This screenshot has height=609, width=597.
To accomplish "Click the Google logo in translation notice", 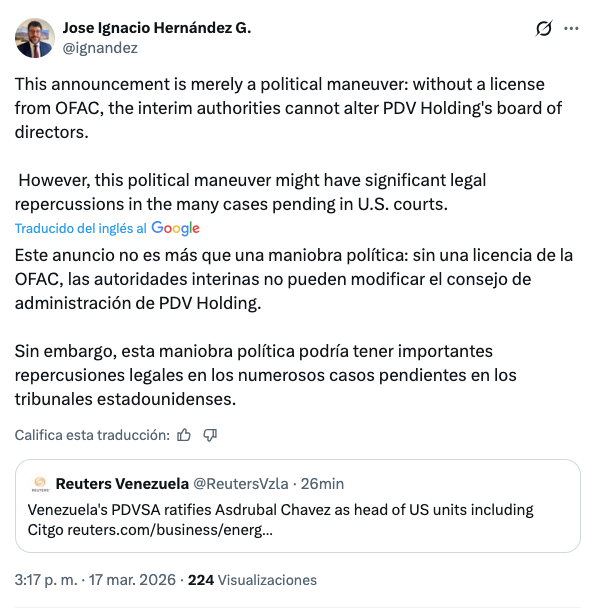I will coord(175,228).
